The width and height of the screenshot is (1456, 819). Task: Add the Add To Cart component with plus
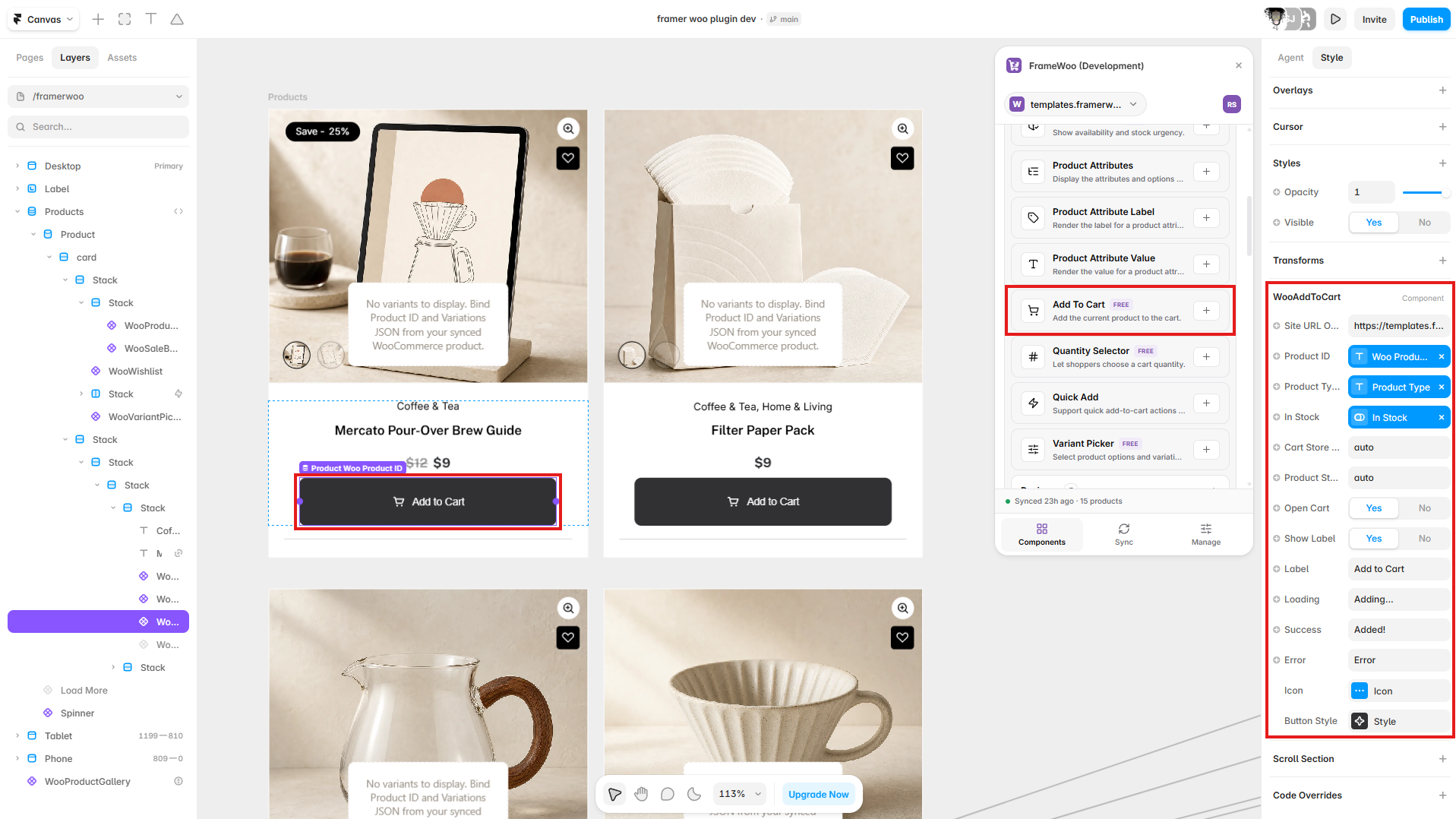pos(1206,311)
